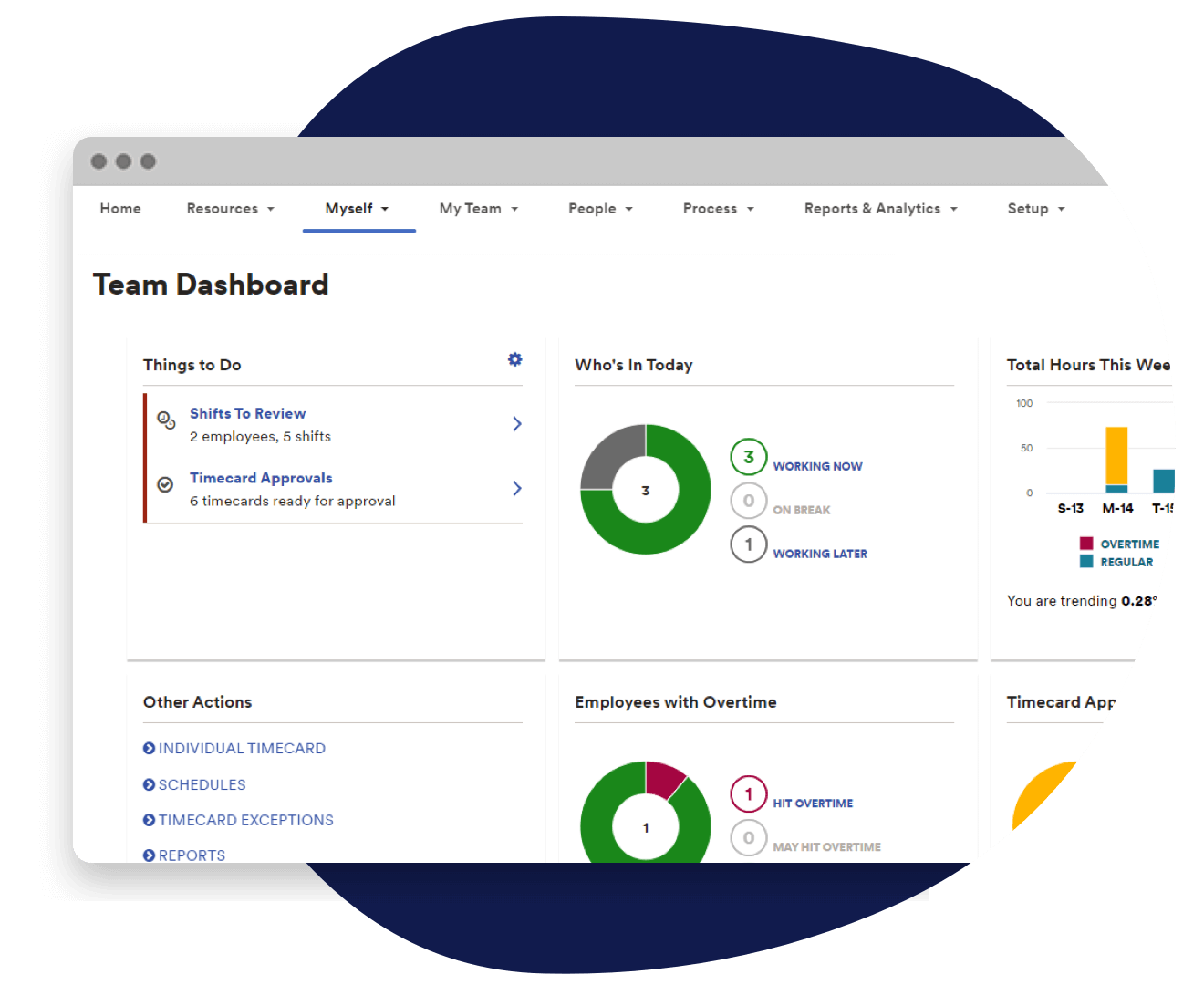Click the arrow icon next to Individual Timecard
1204x985 pixels.
pos(149,748)
